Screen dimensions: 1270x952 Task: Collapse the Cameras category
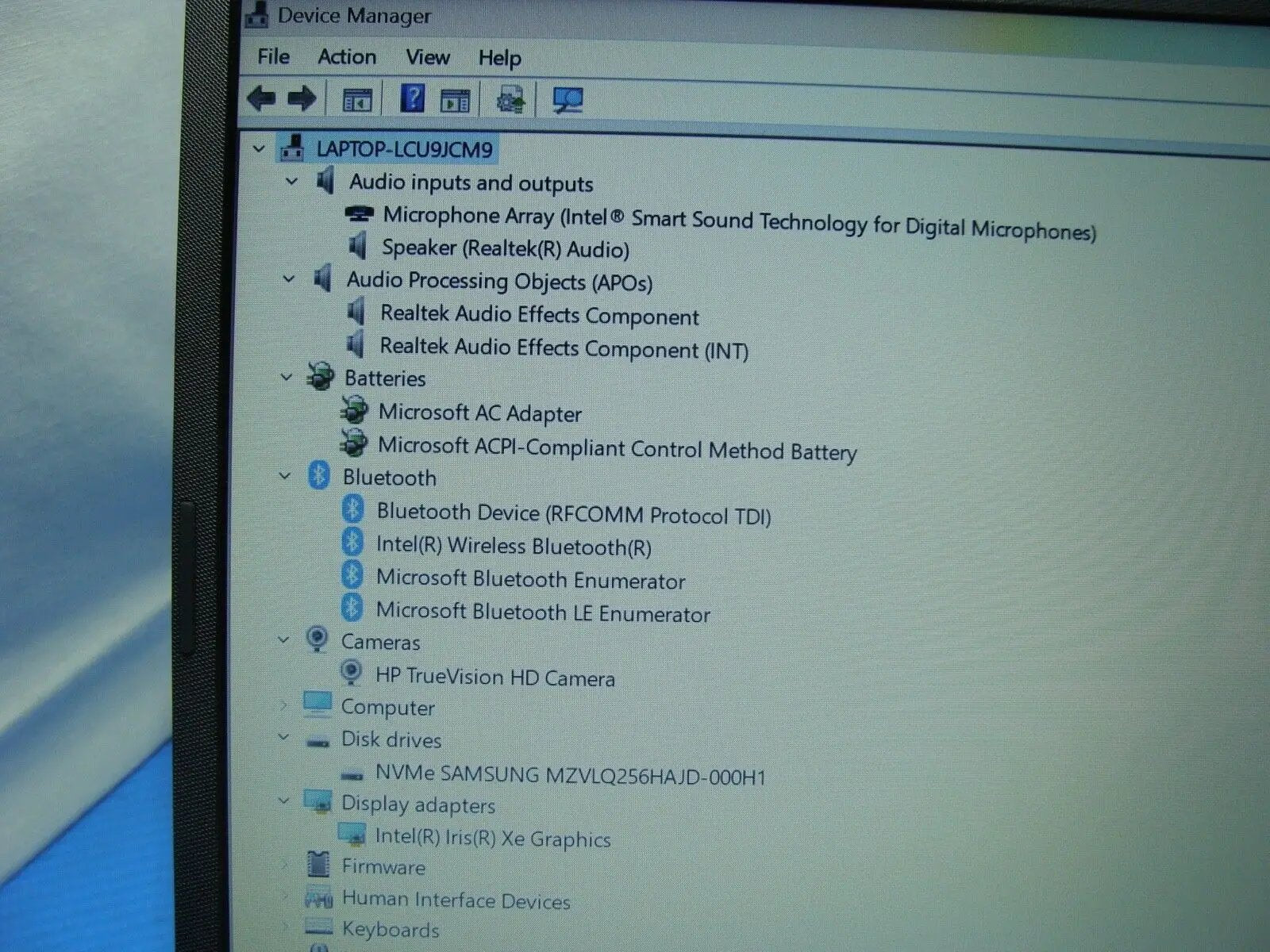point(283,639)
